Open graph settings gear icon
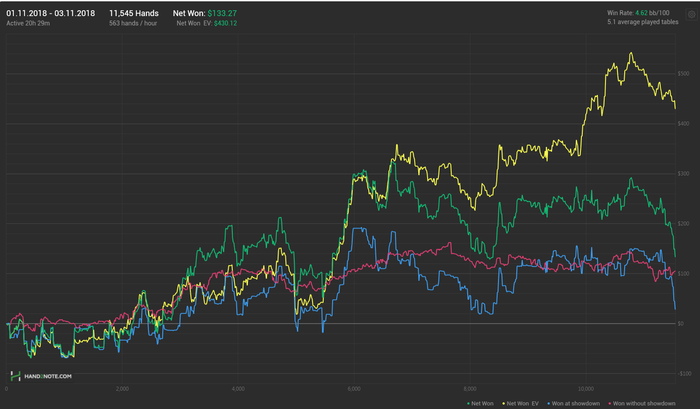Image resolution: width=700 pixels, height=409 pixels. pos(692,14)
